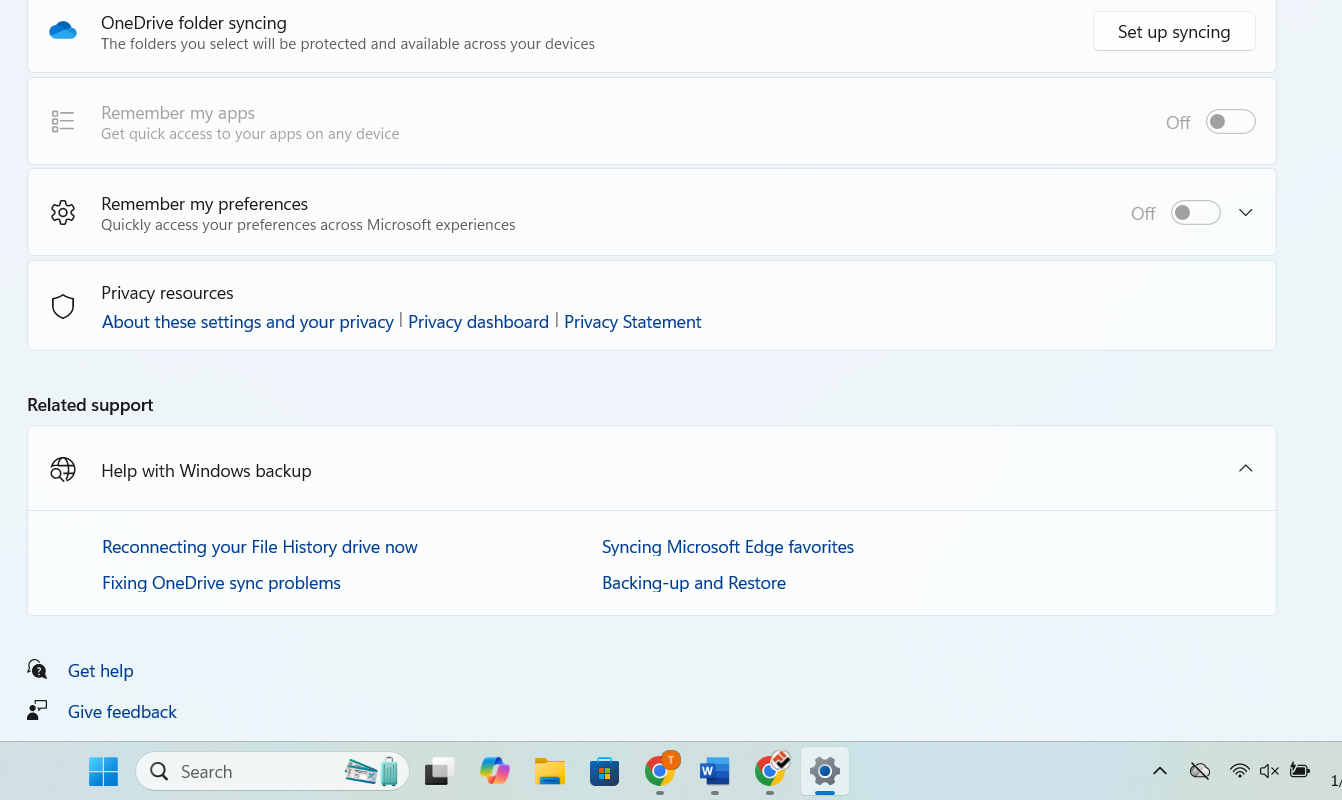The width and height of the screenshot is (1342, 800).
Task: Click Fixing OneDrive sync problems link
Action: pos(221,583)
